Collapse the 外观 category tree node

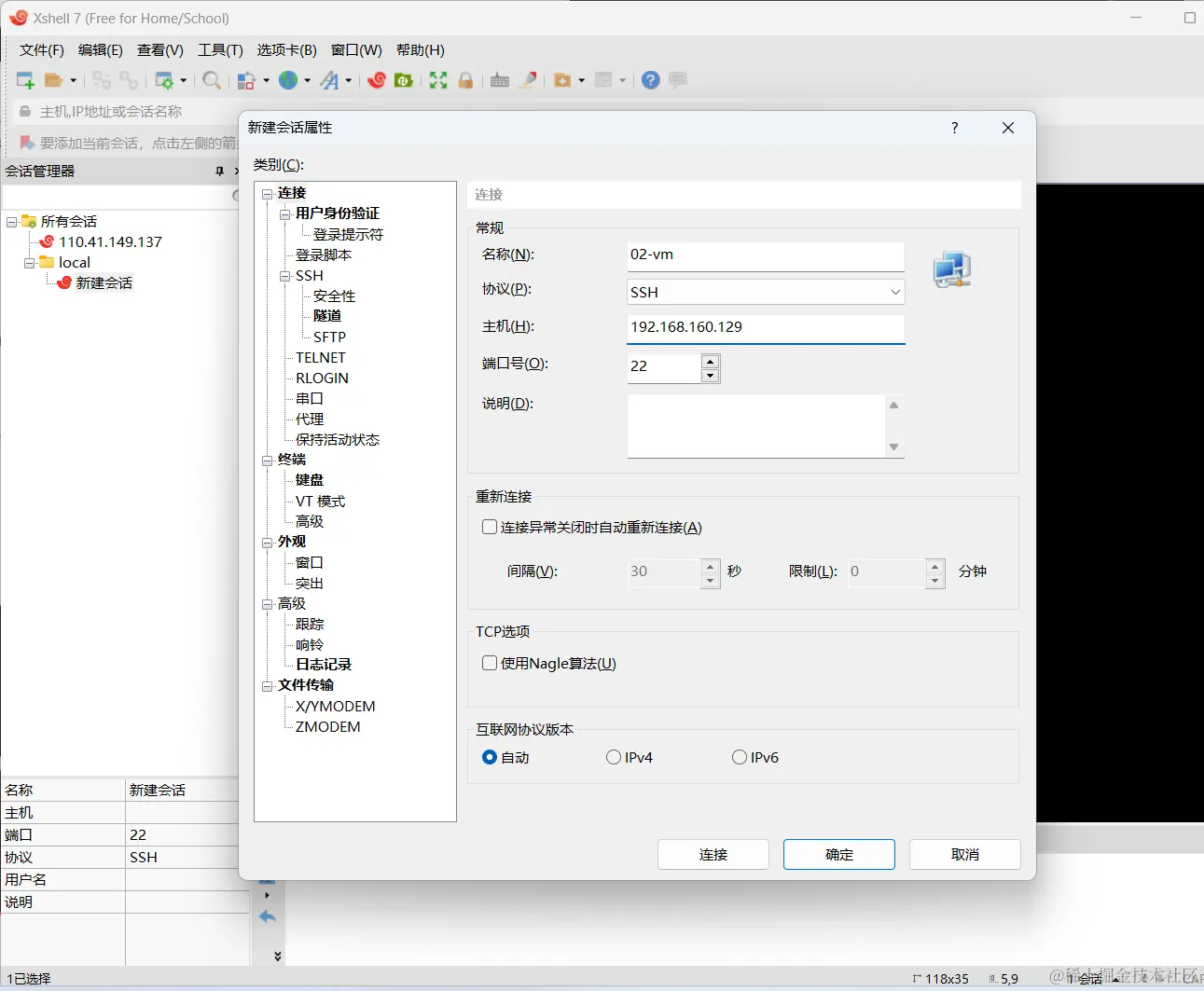[268, 543]
